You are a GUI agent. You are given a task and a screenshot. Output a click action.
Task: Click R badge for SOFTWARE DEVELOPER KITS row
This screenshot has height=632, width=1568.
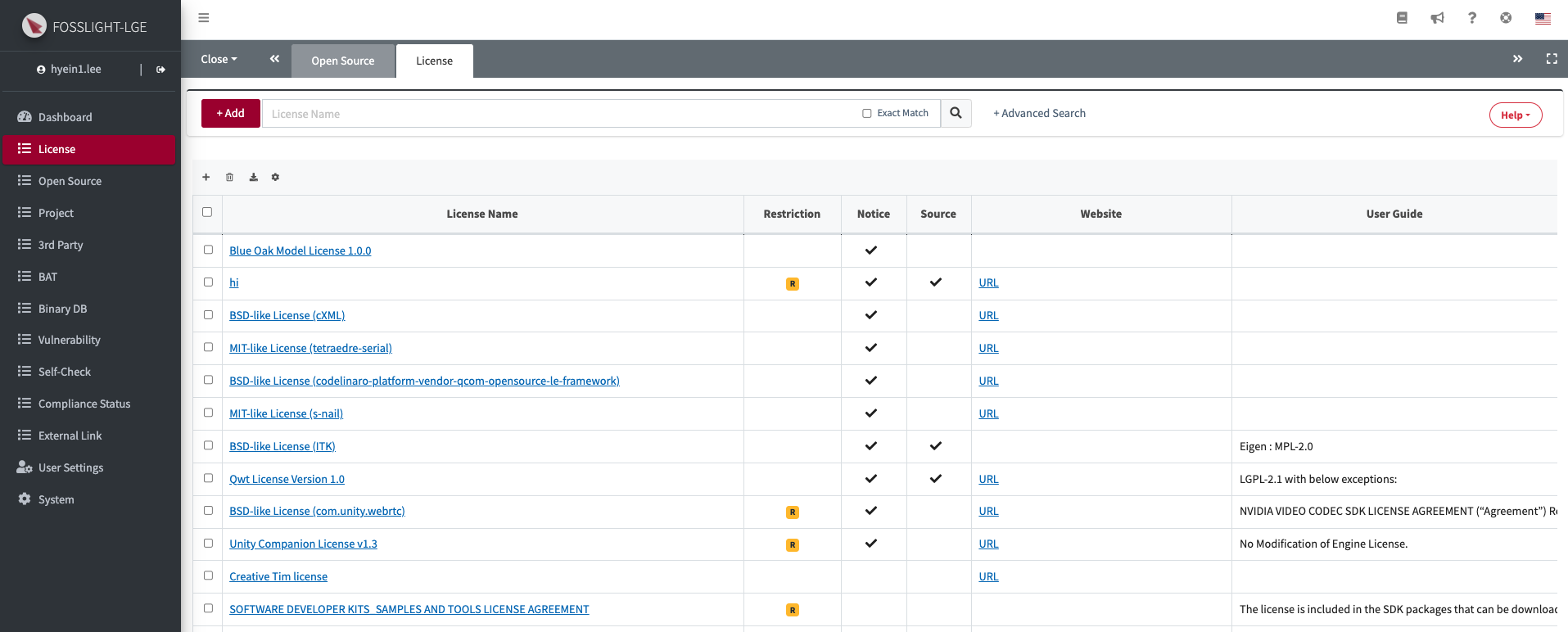tap(792, 610)
